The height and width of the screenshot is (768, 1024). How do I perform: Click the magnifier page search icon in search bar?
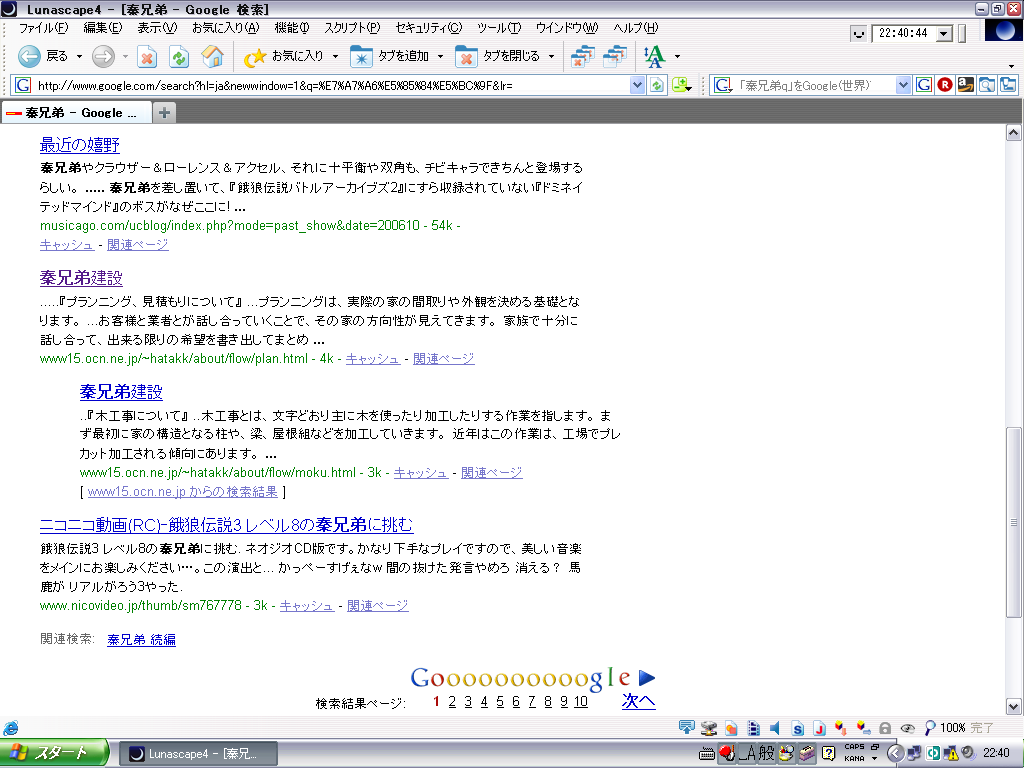[986, 85]
